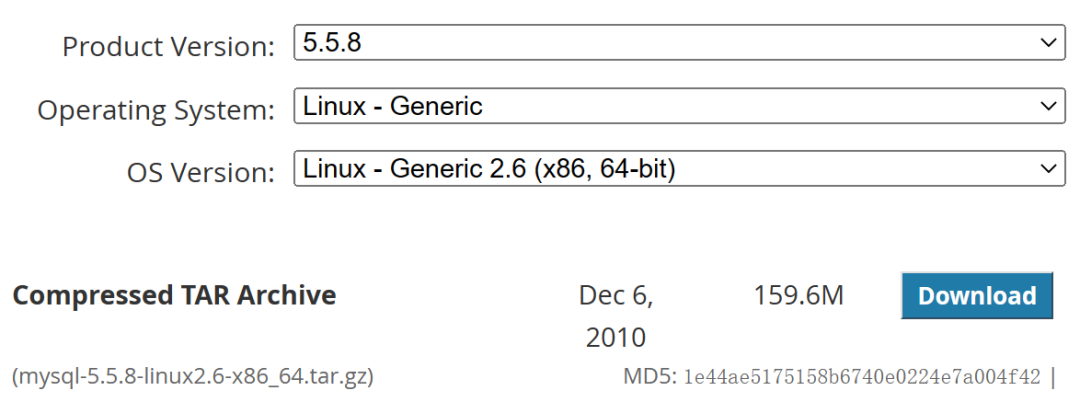Screen dimensions: 1080x402
Task: Click the Operating System label
Action: click(156, 110)
